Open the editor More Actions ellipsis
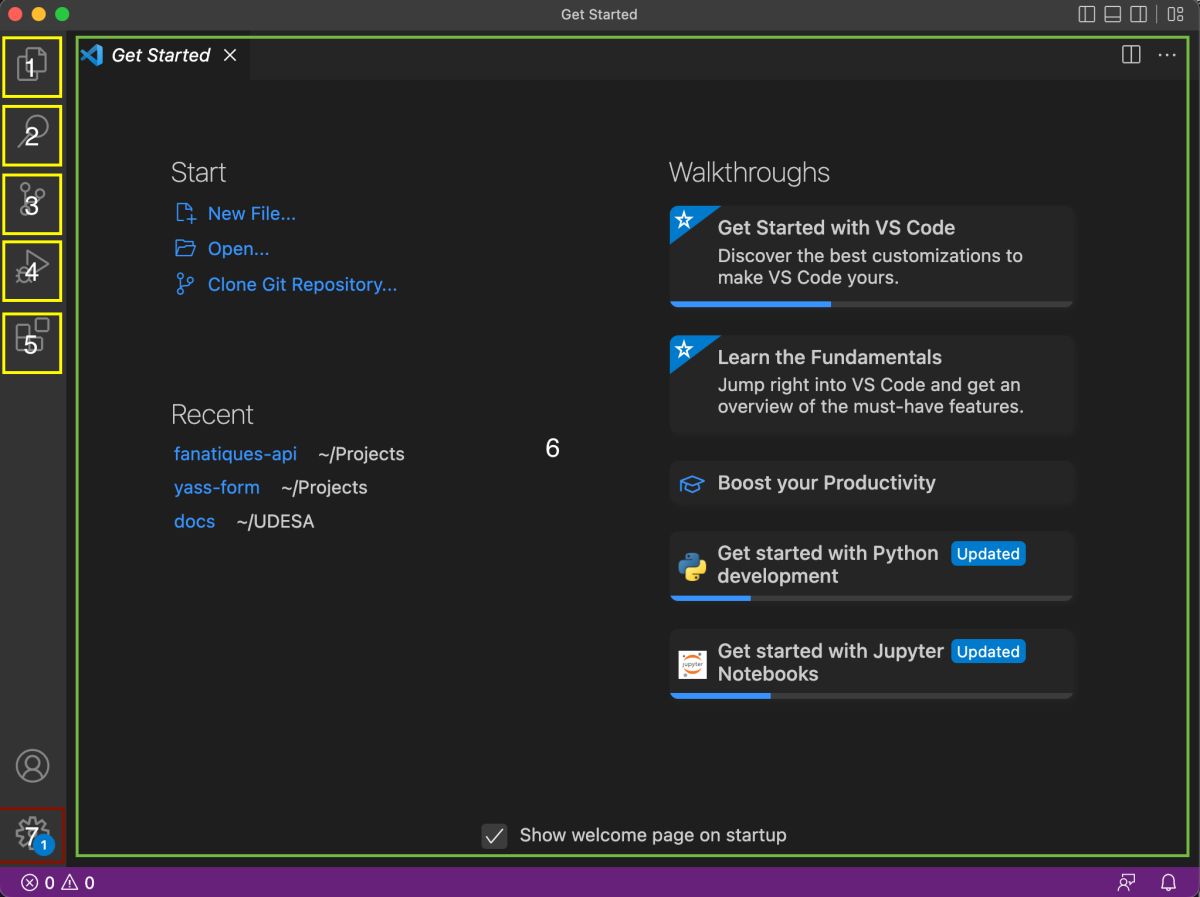Screen dimensions: 1200x897 1167,55
